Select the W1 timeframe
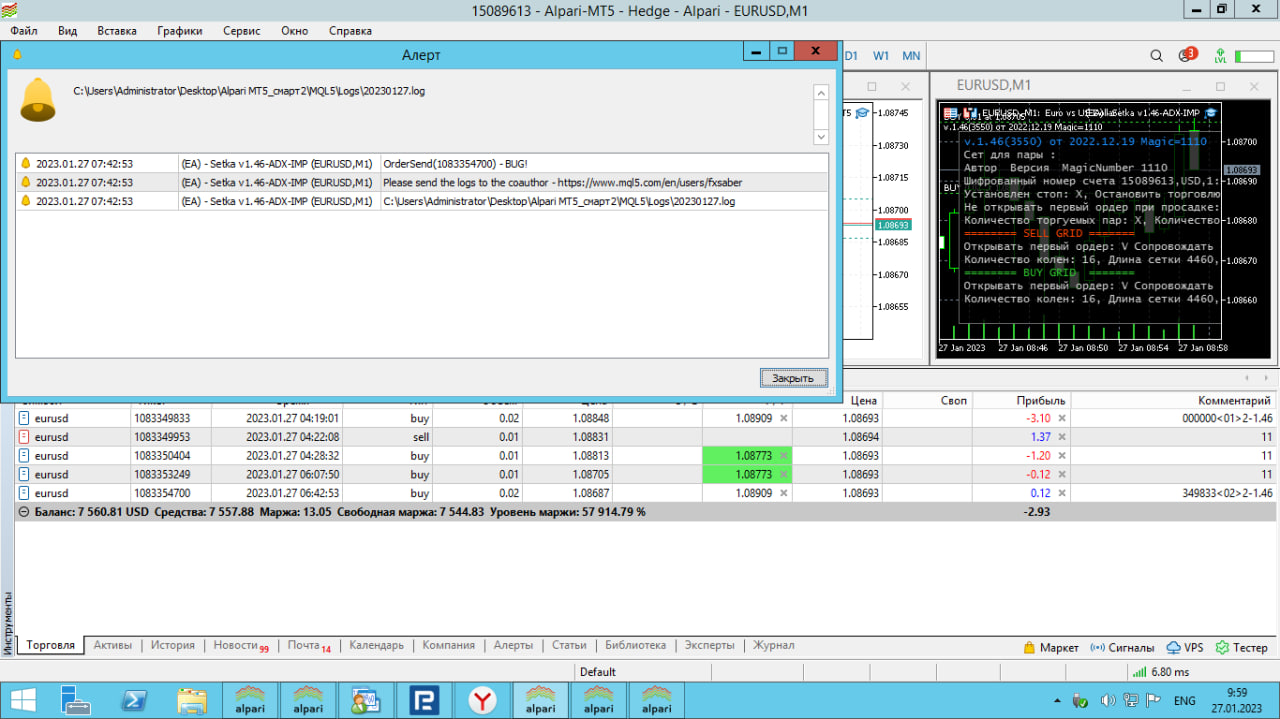Image resolution: width=1280 pixels, height=719 pixels. coord(881,56)
